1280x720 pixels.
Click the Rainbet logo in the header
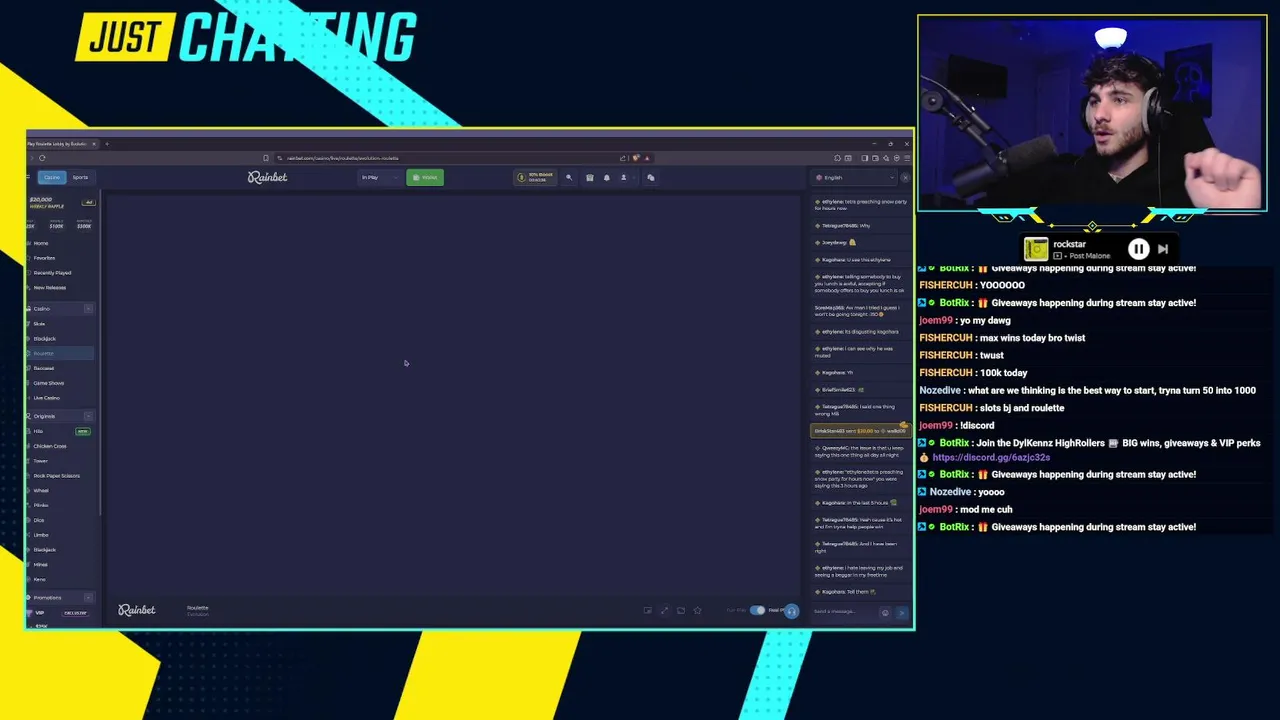tap(267, 177)
